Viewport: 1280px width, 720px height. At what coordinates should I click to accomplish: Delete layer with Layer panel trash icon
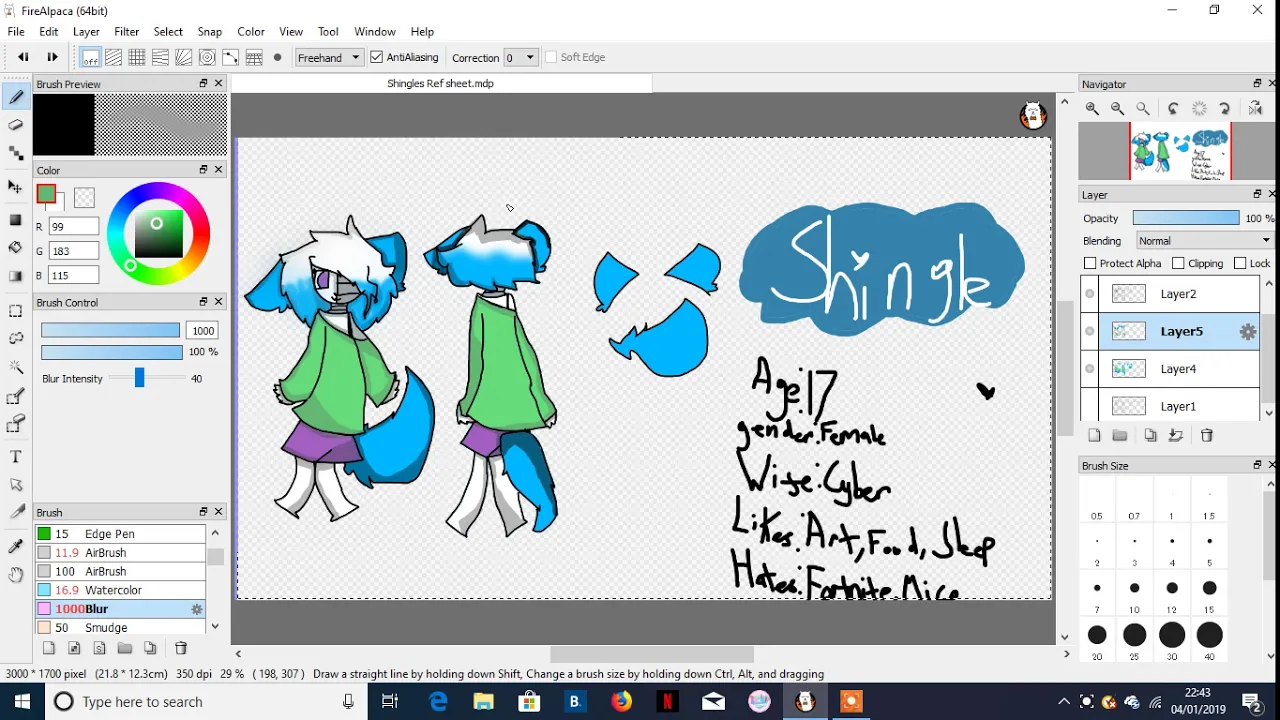point(1207,436)
